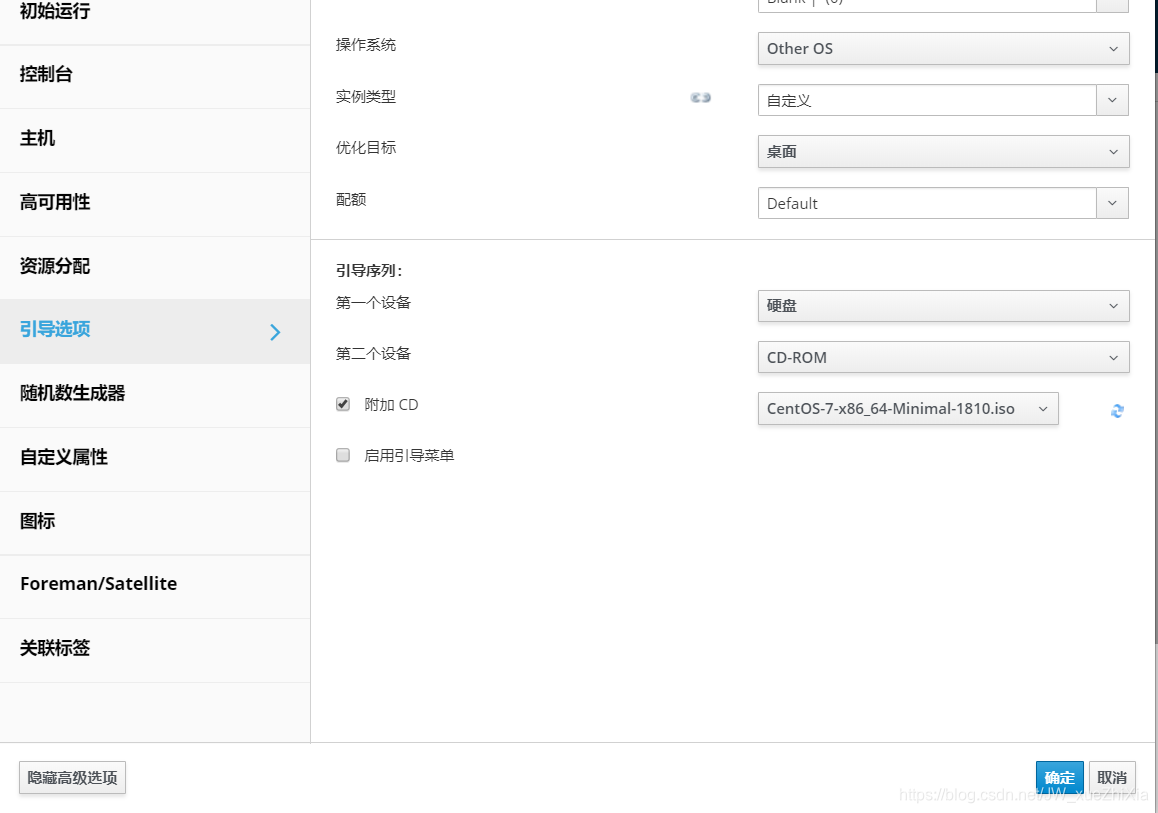Open the 第二个设备 CD-ROM dropdown

[943, 357]
